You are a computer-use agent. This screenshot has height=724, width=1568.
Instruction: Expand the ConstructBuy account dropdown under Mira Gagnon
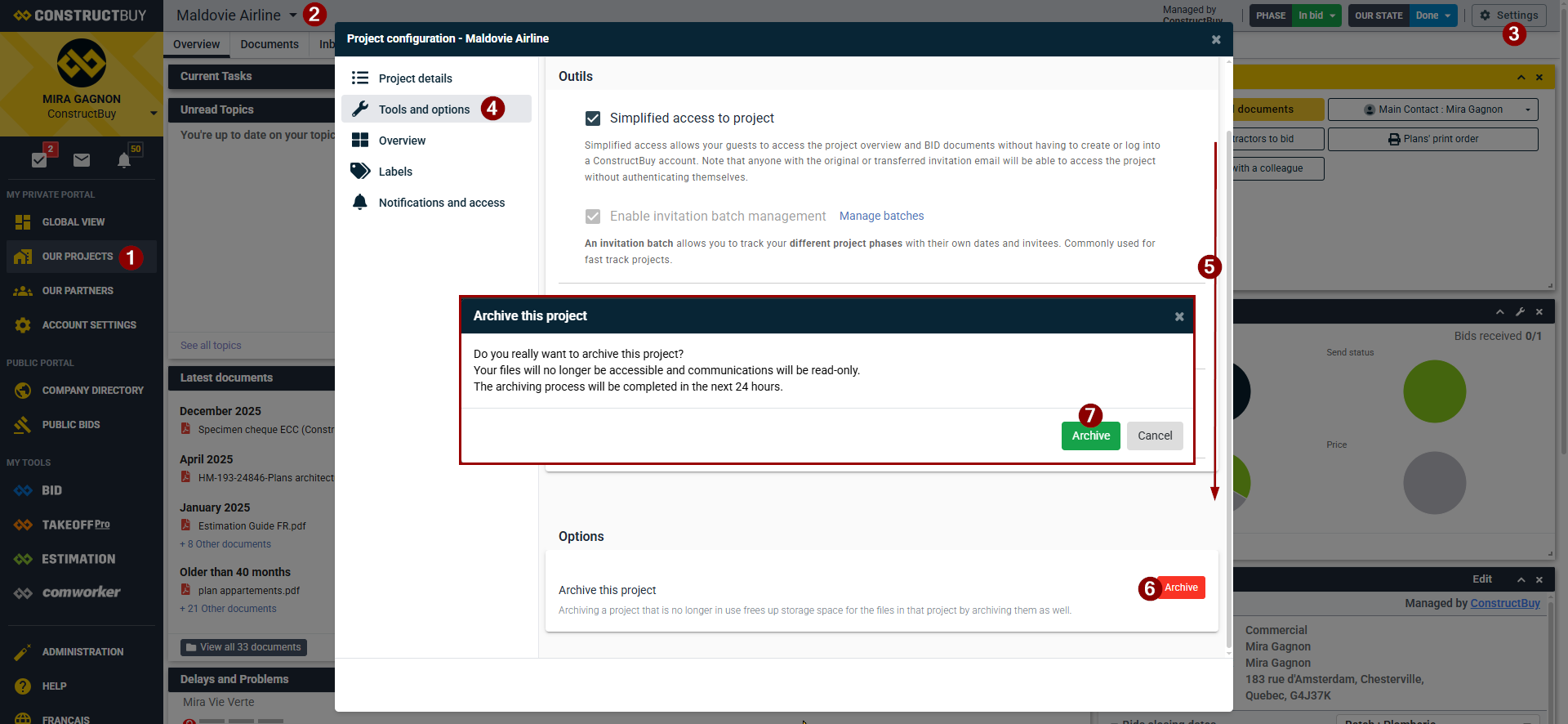(154, 114)
